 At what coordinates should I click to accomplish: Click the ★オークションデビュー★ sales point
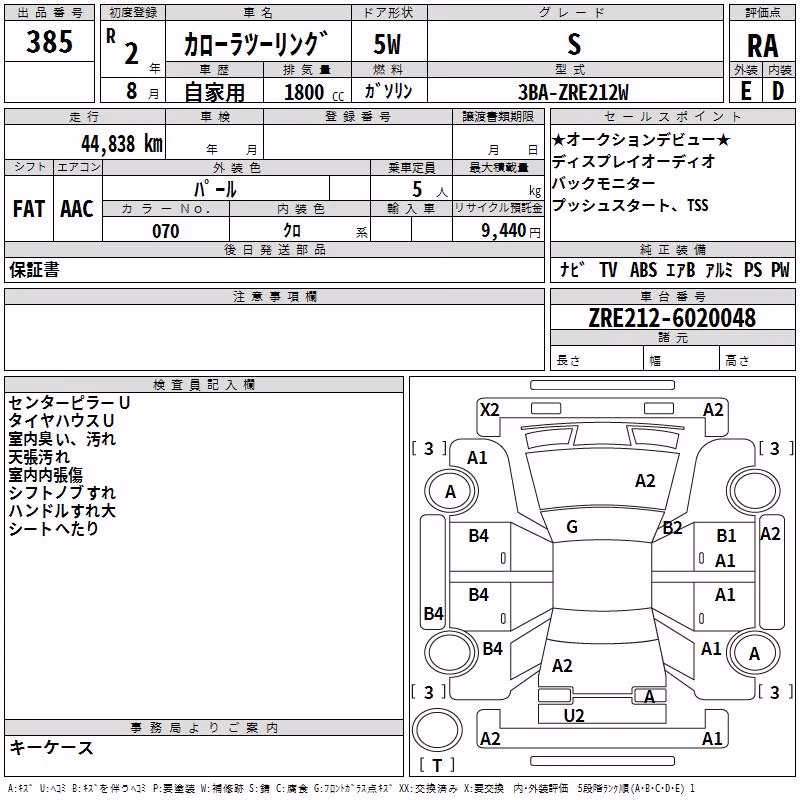641,140
